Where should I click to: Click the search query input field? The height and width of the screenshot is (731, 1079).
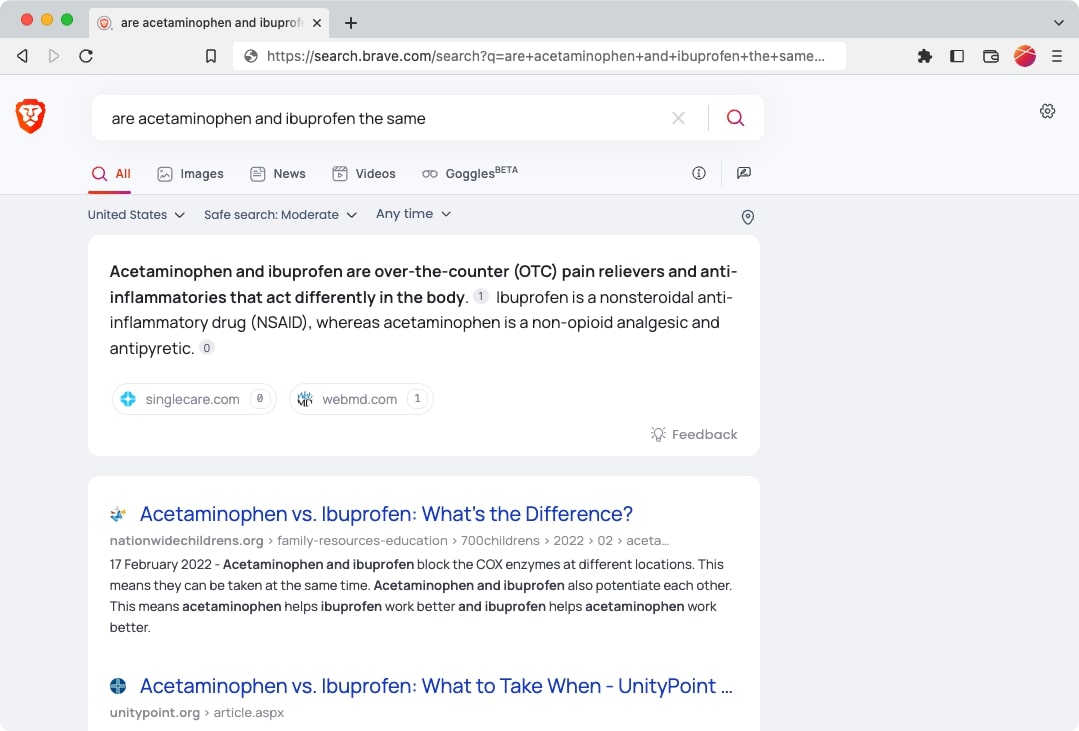click(x=385, y=118)
